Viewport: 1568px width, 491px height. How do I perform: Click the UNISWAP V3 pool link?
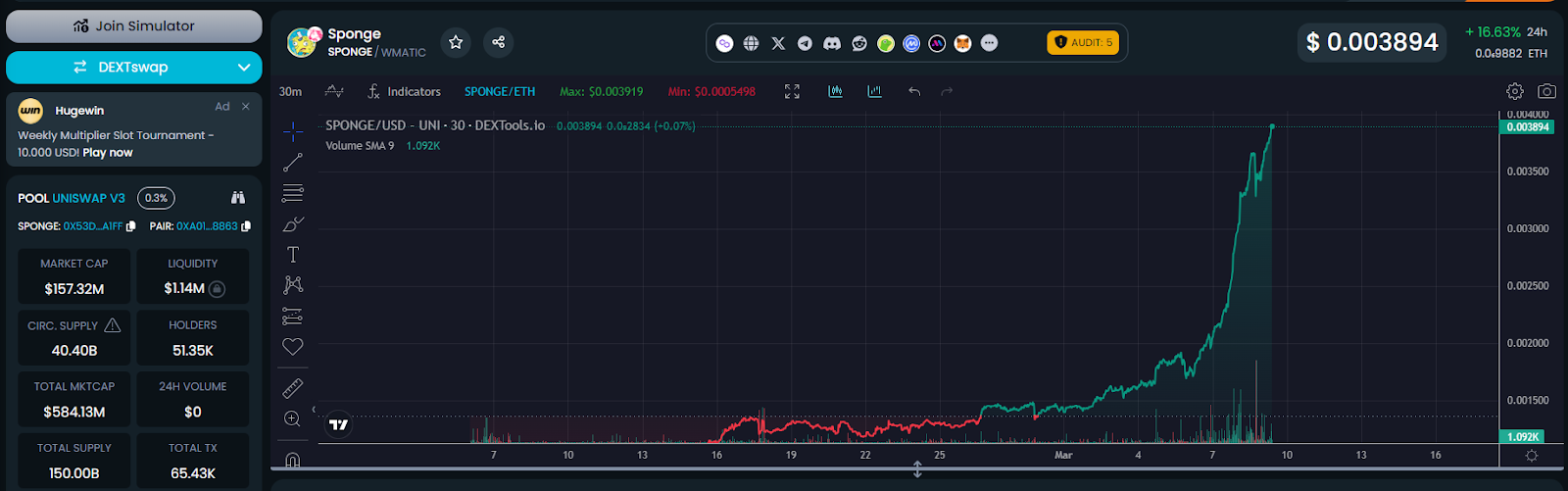pos(88,198)
